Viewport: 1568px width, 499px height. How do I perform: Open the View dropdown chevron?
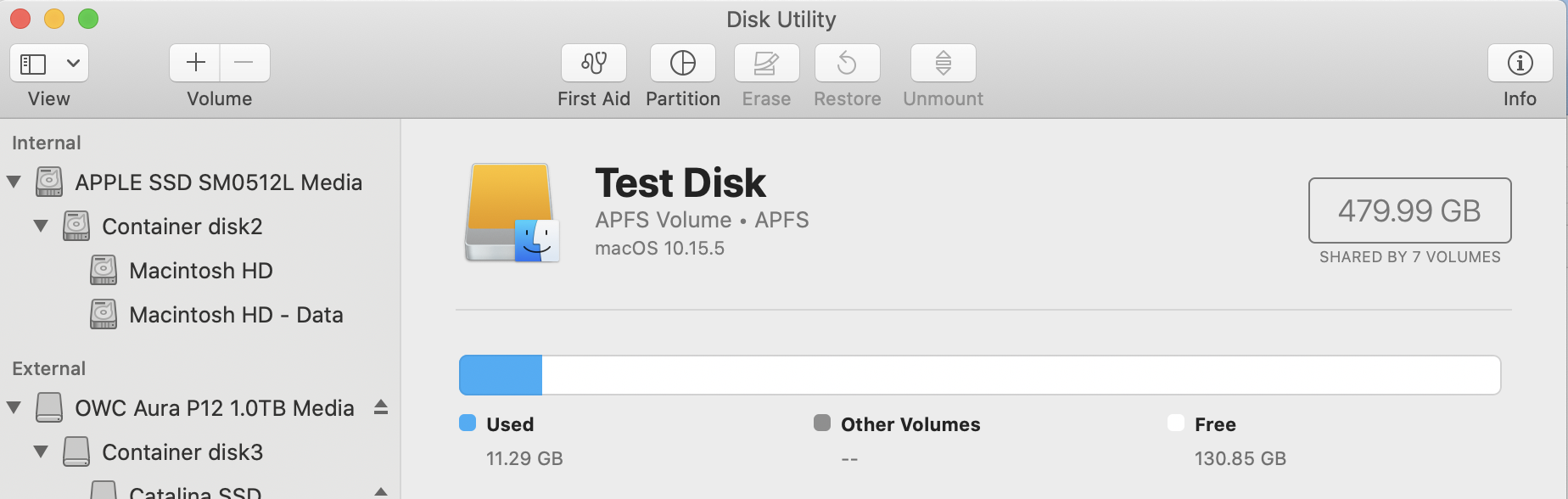click(x=73, y=64)
